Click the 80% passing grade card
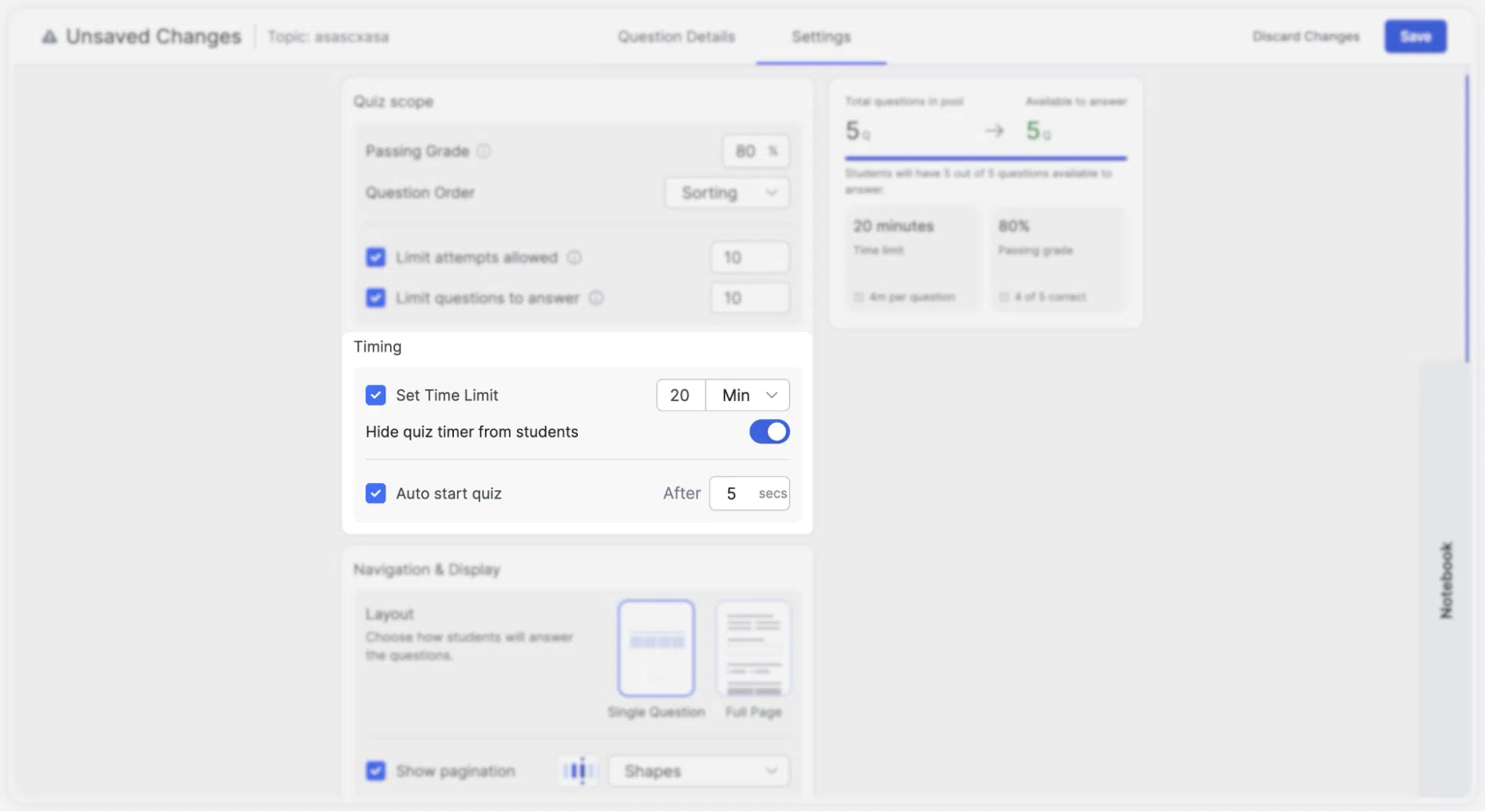The height and width of the screenshot is (812, 1485). 1059,259
